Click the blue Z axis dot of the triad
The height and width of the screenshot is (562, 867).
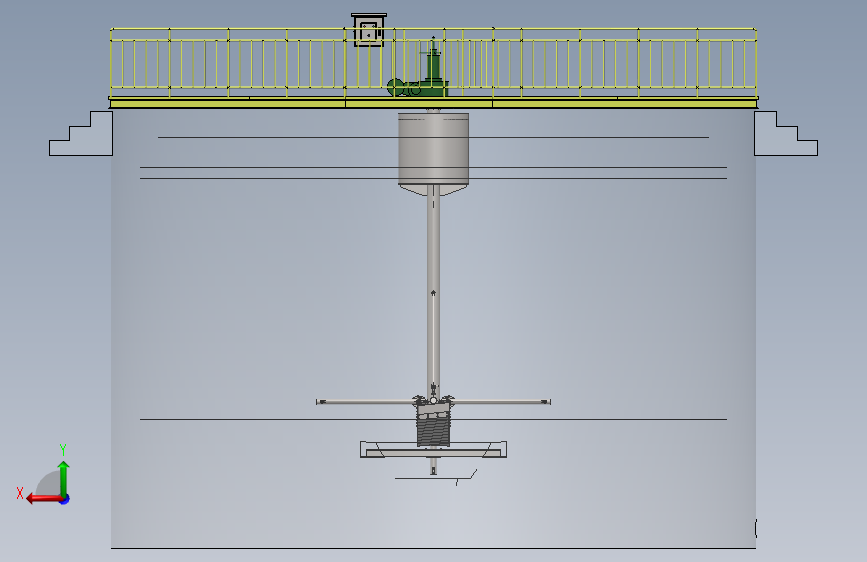click(x=65, y=499)
